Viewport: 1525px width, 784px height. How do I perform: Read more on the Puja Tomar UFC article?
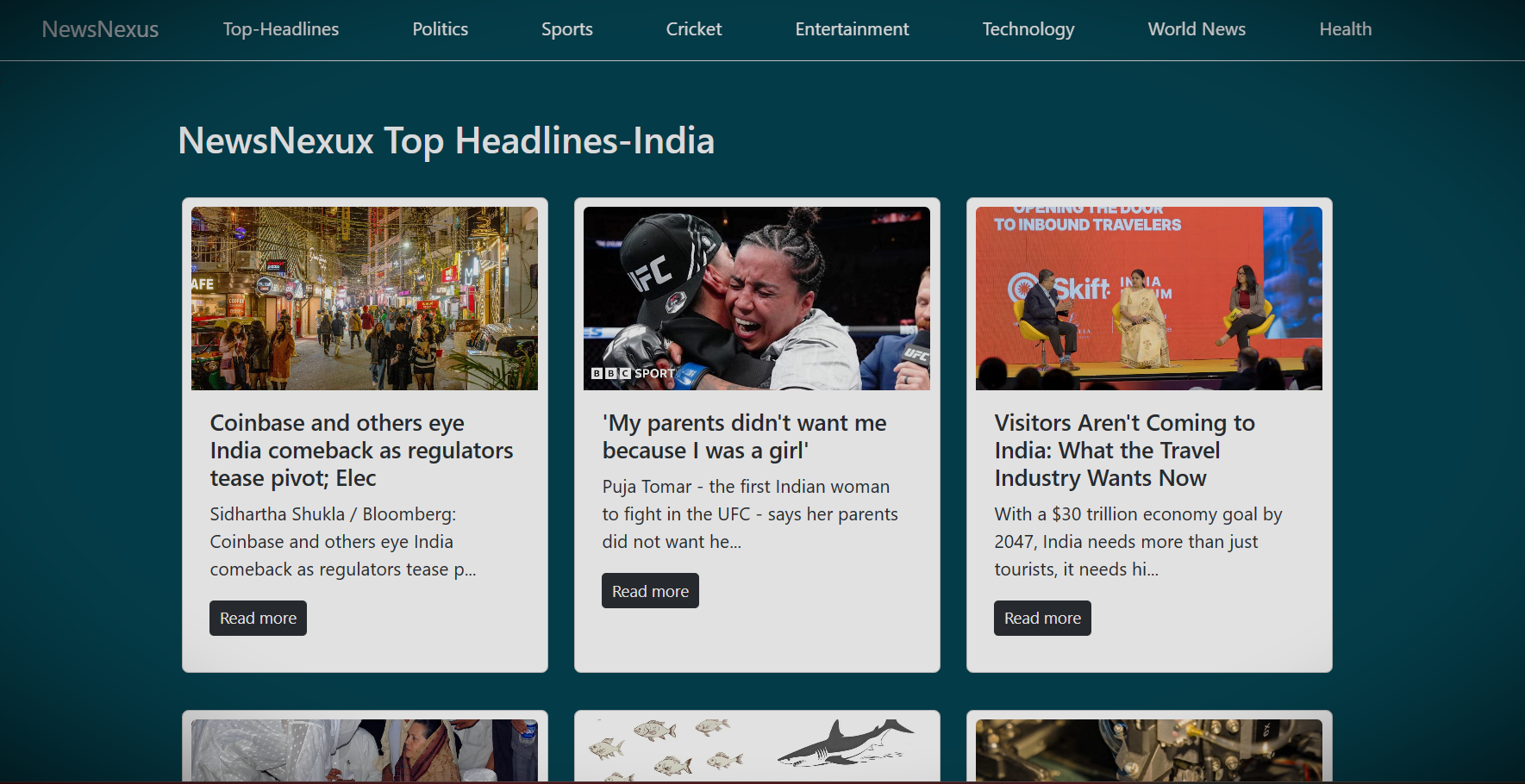[650, 591]
